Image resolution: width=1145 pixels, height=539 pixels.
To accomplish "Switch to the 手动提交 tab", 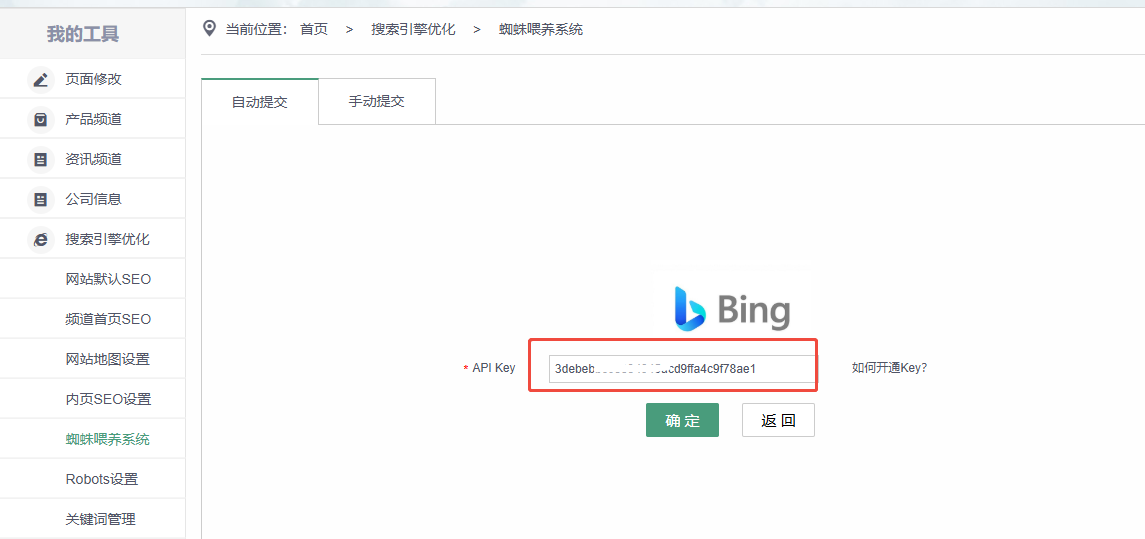I will click(377, 102).
